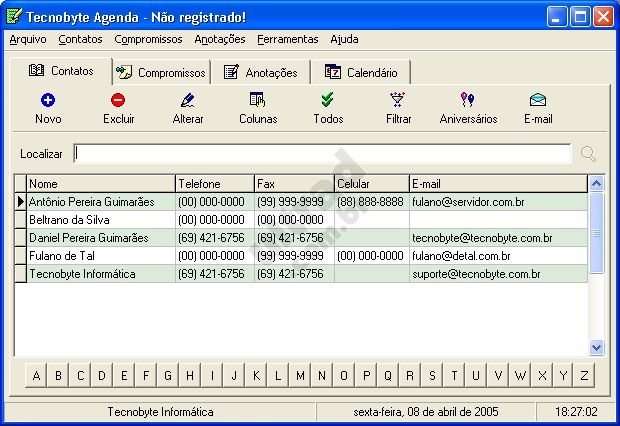The image size is (620, 426).
Task: Click the Tecnobyte Agenda title bar icon
Action: (x=14, y=16)
